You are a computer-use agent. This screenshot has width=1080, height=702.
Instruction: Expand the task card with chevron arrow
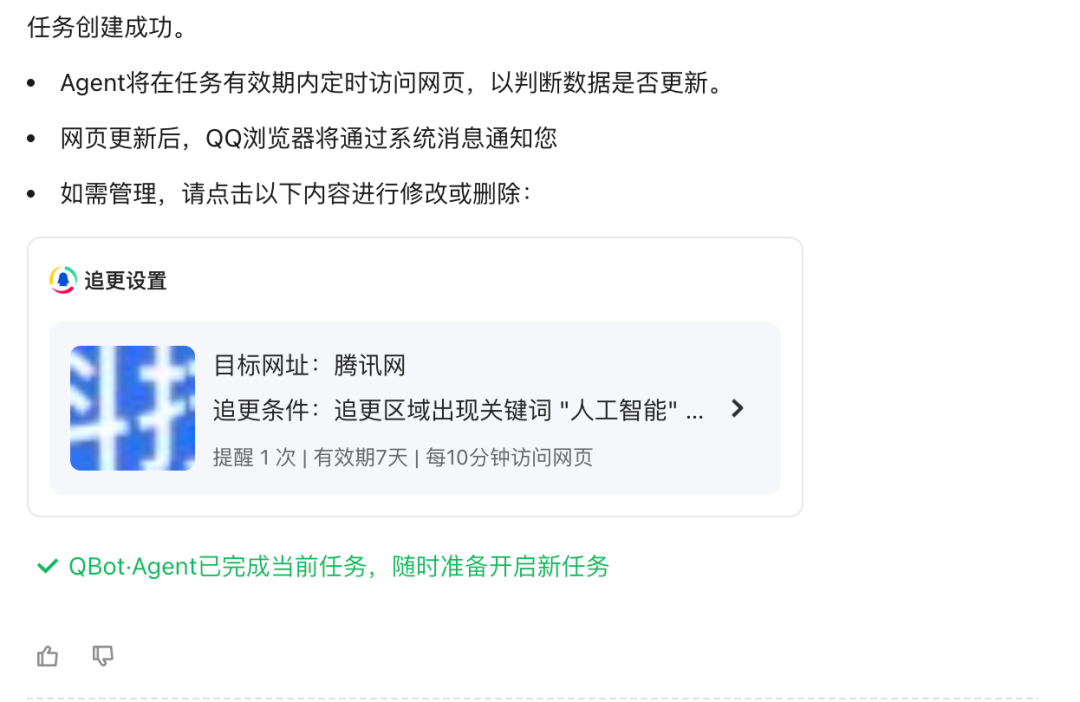point(737,408)
